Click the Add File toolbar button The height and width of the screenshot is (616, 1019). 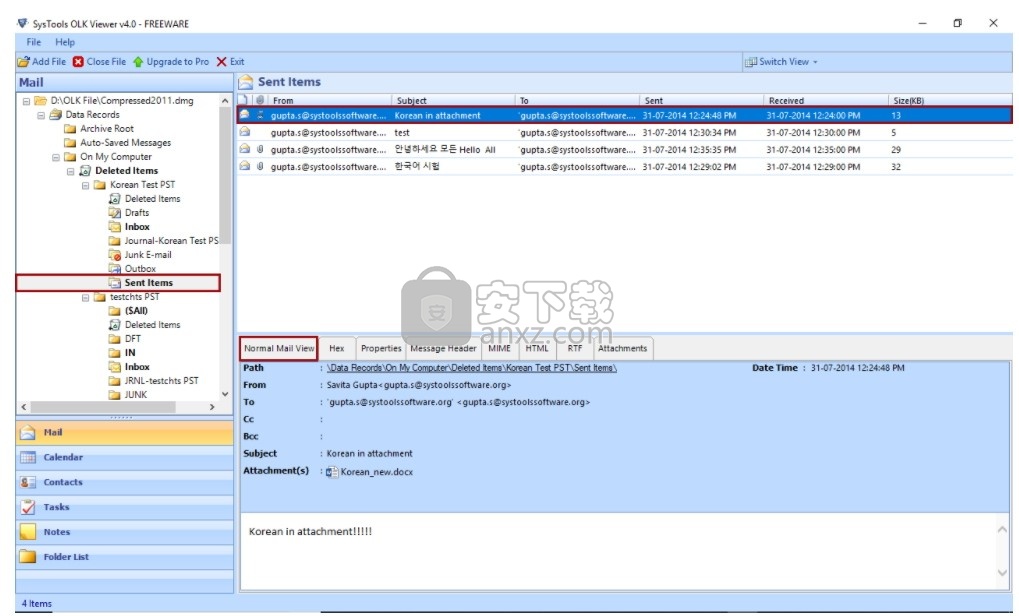42,62
